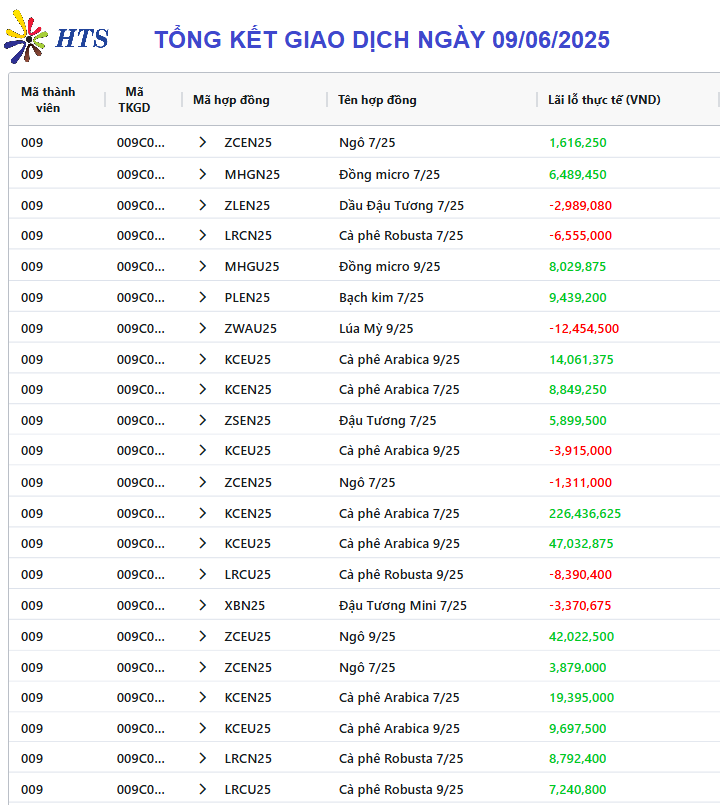Sort by the Mã hợp đồng column header
The width and height of the screenshot is (720, 807).
click(x=231, y=100)
